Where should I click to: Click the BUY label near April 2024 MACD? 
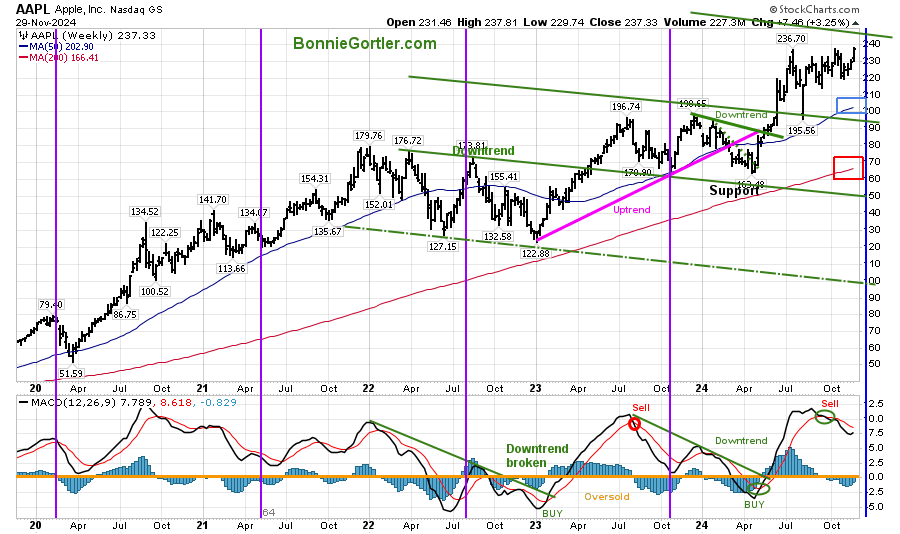click(754, 504)
